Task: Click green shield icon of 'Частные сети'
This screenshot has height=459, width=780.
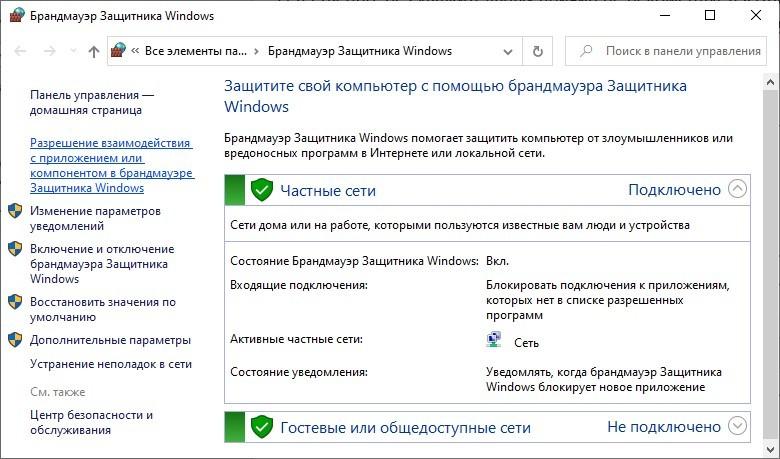Action: (x=262, y=190)
